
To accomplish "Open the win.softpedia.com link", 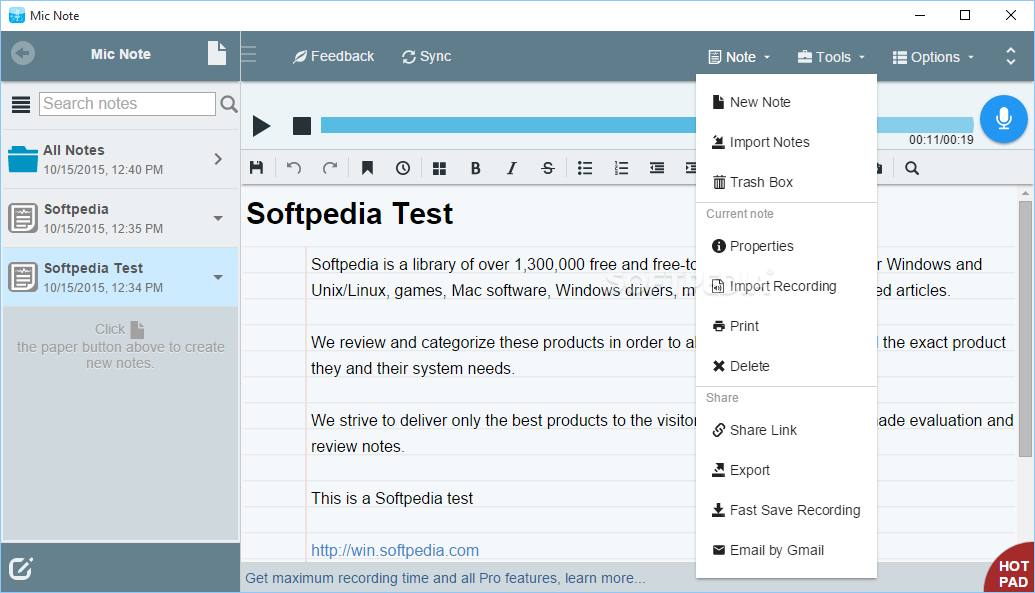I will 395,550.
